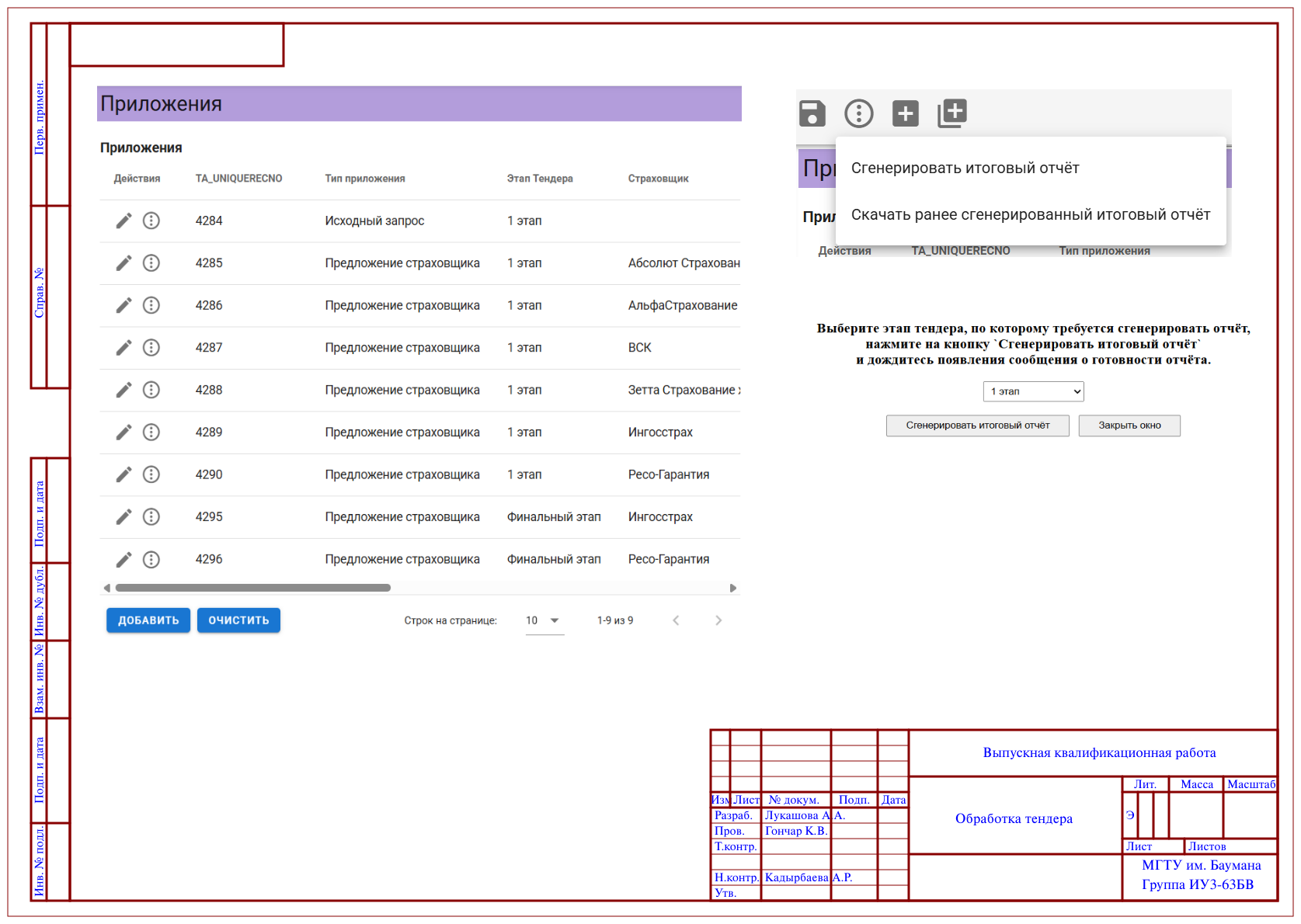The height and width of the screenshot is (924, 1301).
Task: Open the more options for row 4296
Action: [x=151, y=559]
